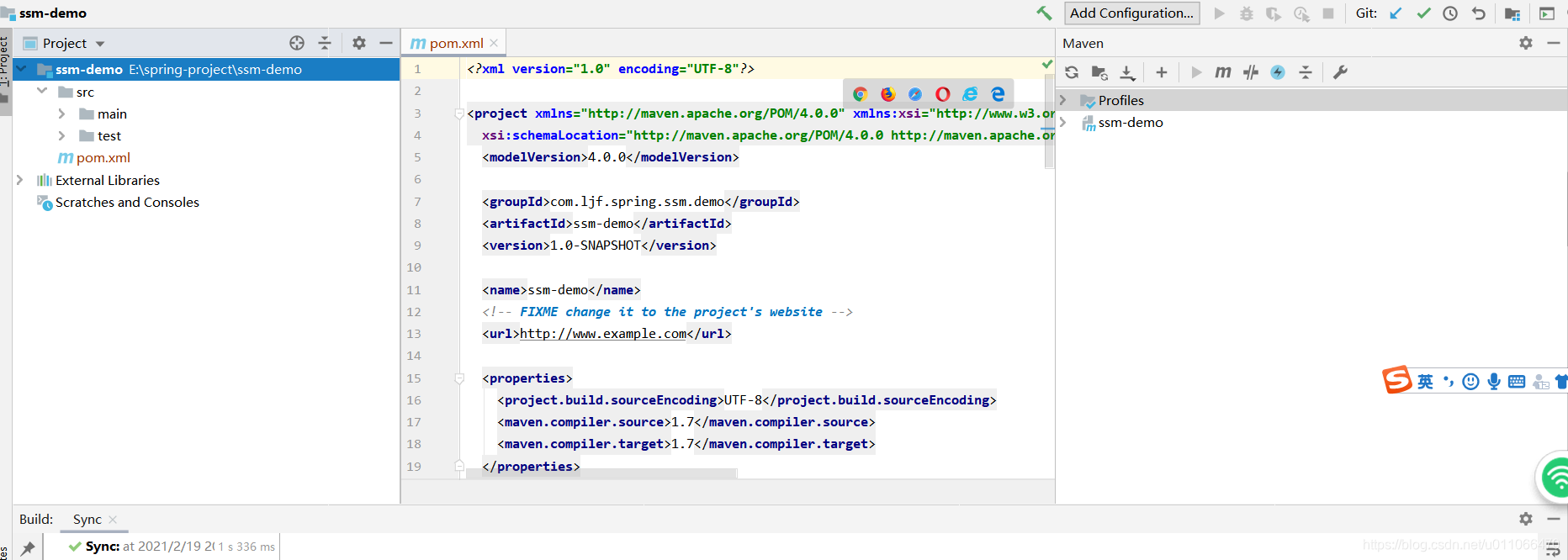Open the Add Configuration dialog
Screen dimensions: 1568x560
[1131, 13]
